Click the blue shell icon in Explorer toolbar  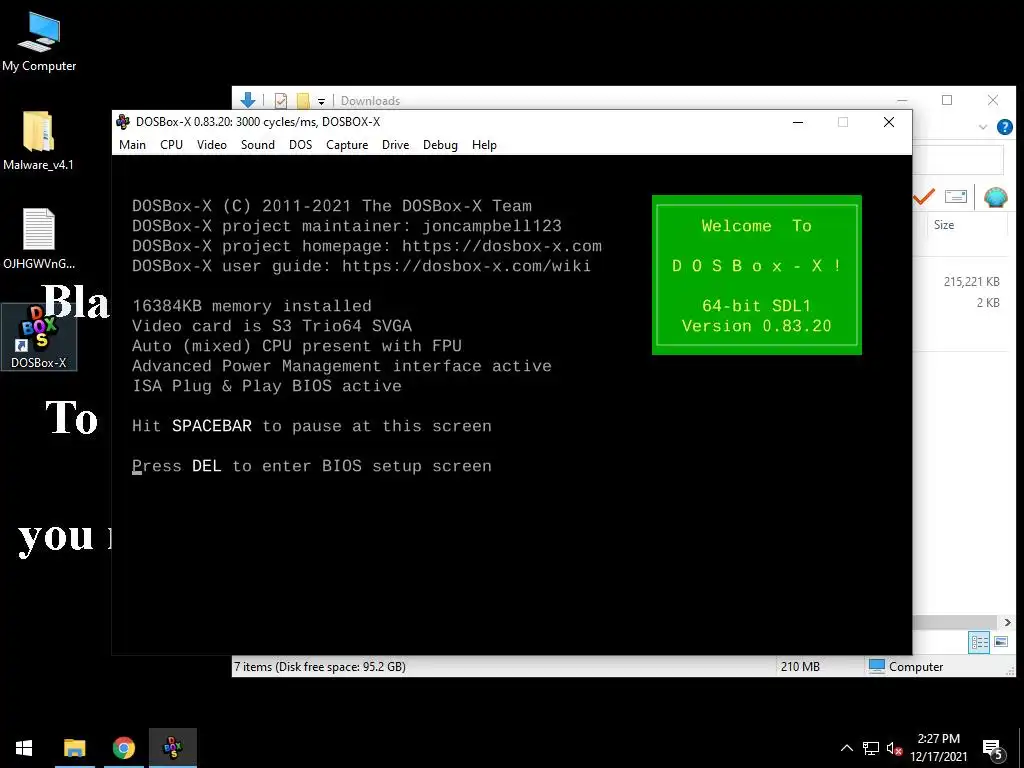point(995,197)
